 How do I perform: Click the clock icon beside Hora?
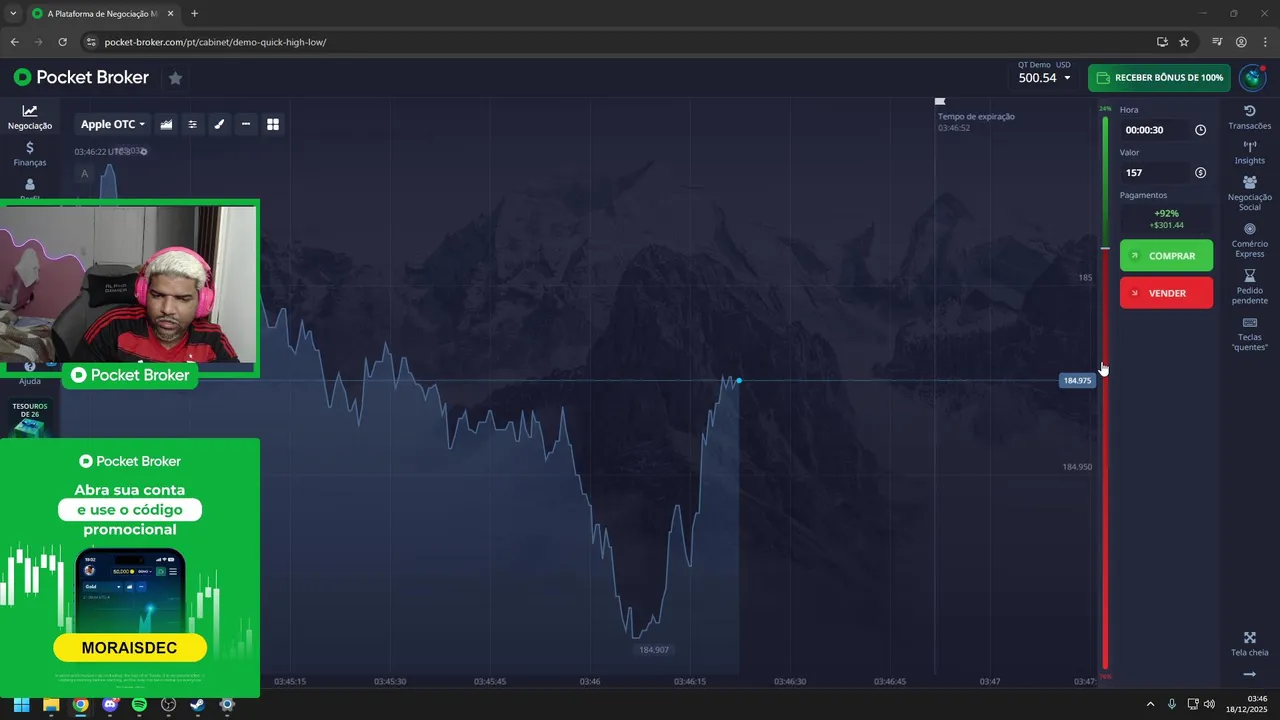click(x=1200, y=130)
